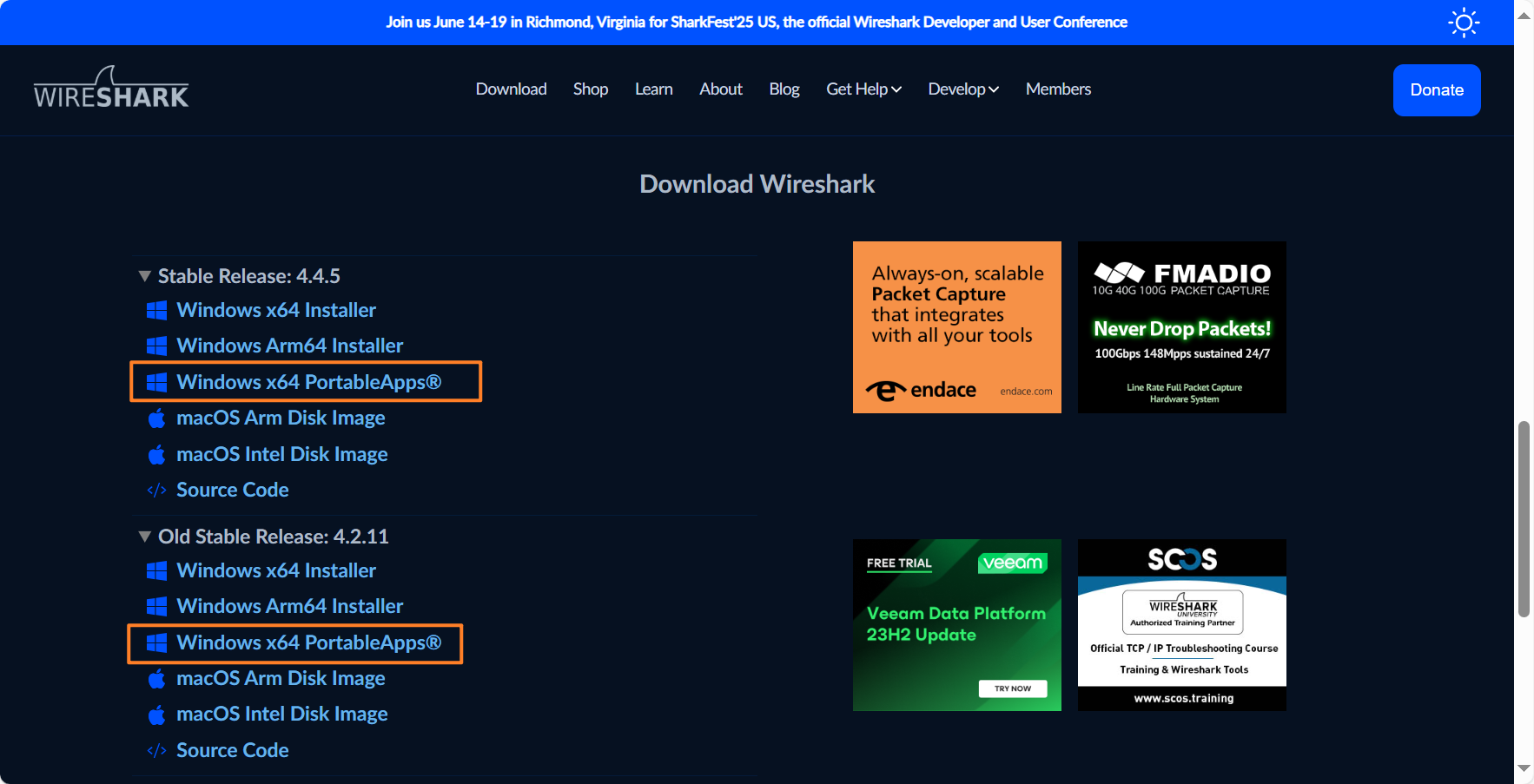
Task: Click the page's vertical scrollbar thumb
Action: [x=1524, y=519]
